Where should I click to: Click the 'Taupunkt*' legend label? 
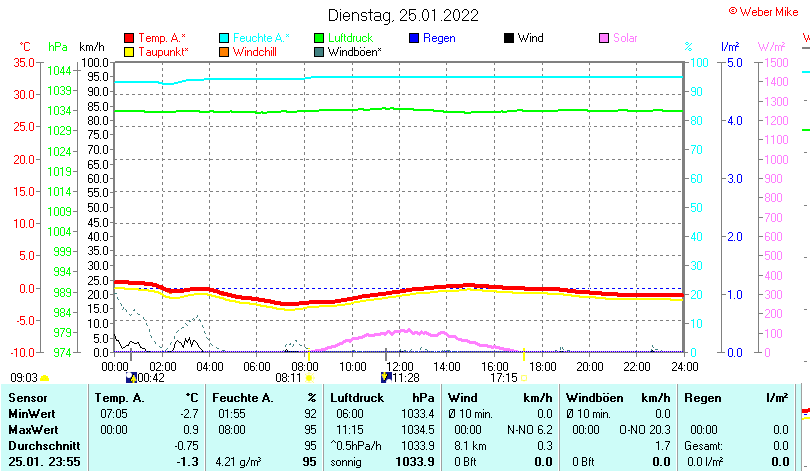pyautogui.click(x=163, y=52)
